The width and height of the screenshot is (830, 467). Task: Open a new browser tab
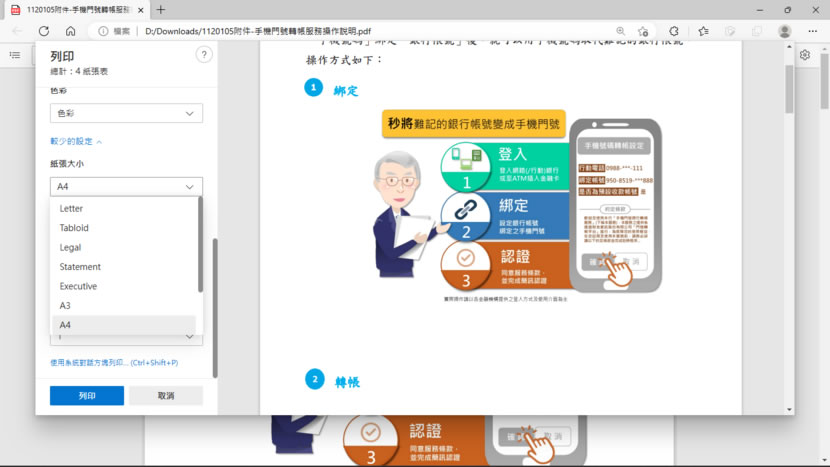click(160, 9)
